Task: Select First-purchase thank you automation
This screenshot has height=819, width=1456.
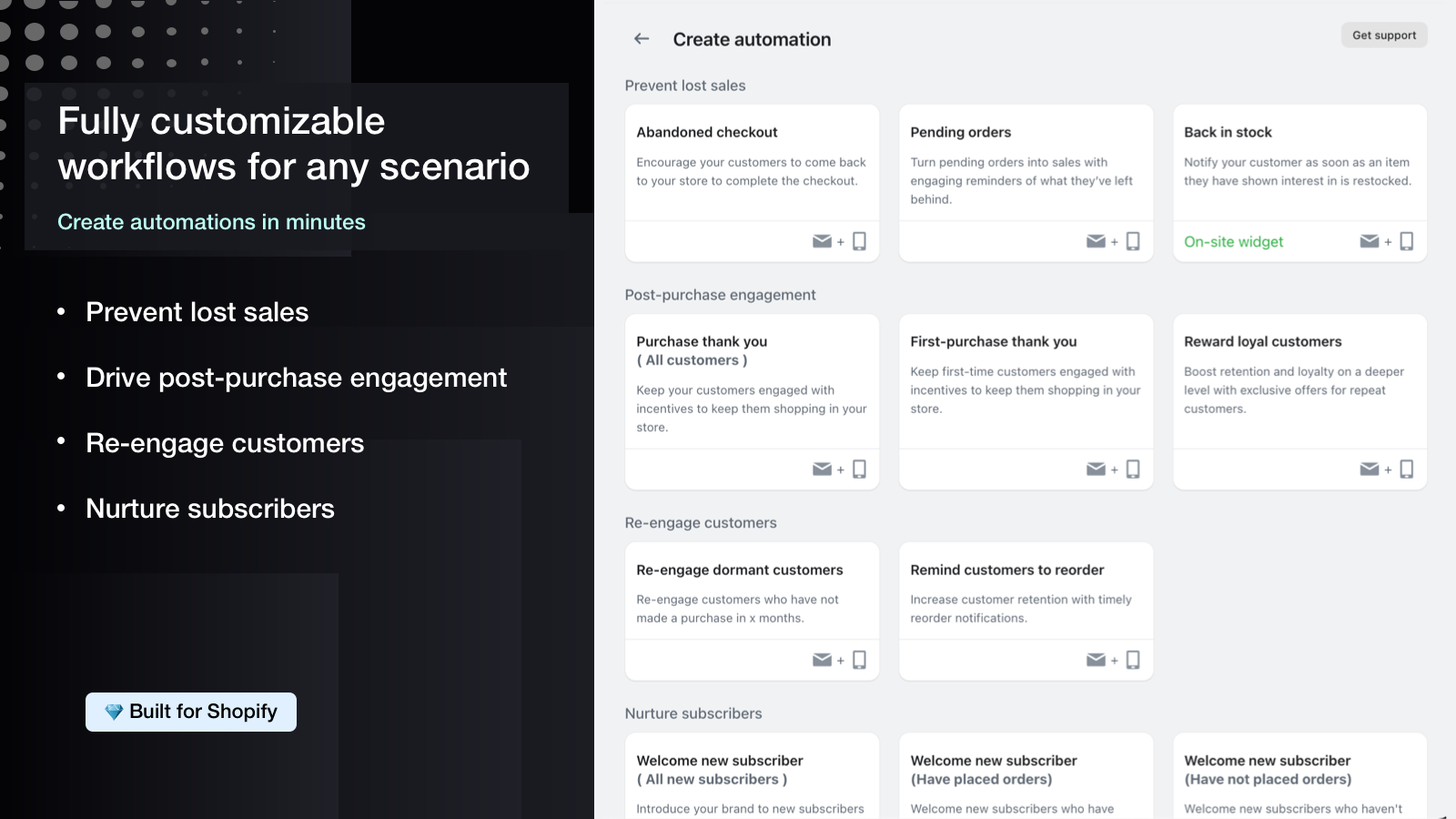Action: tap(1026, 401)
